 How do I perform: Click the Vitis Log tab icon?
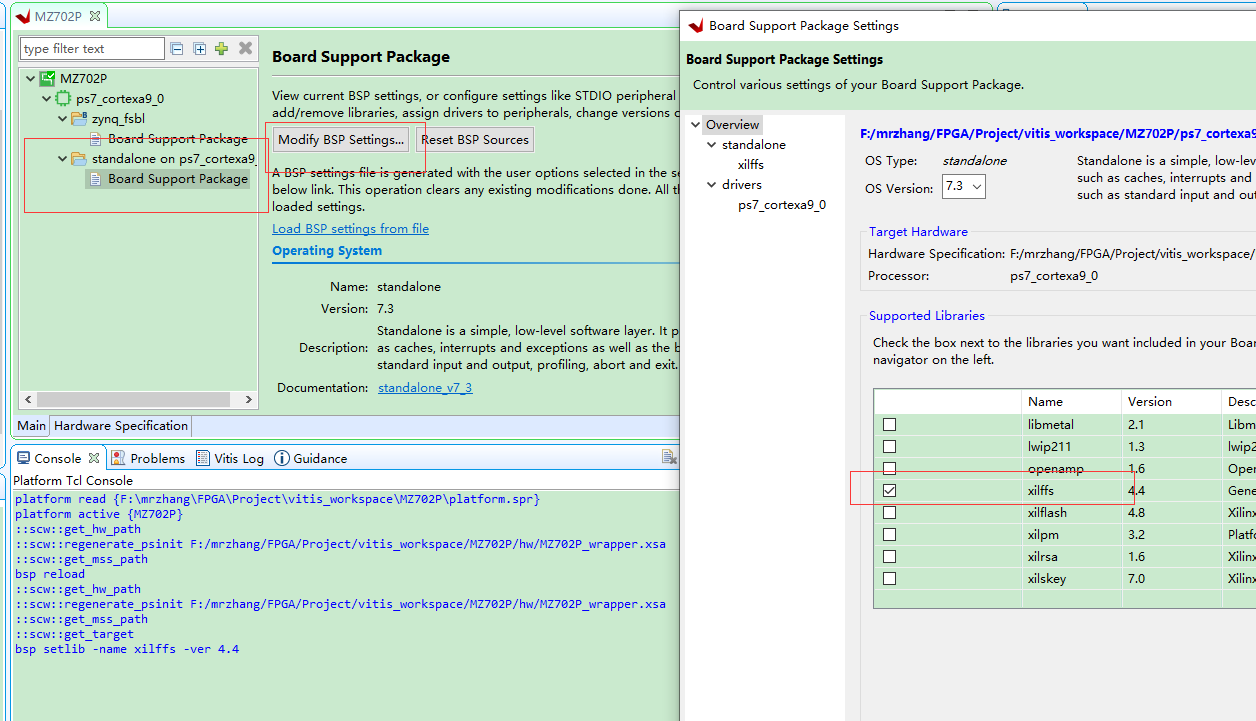point(203,458)
